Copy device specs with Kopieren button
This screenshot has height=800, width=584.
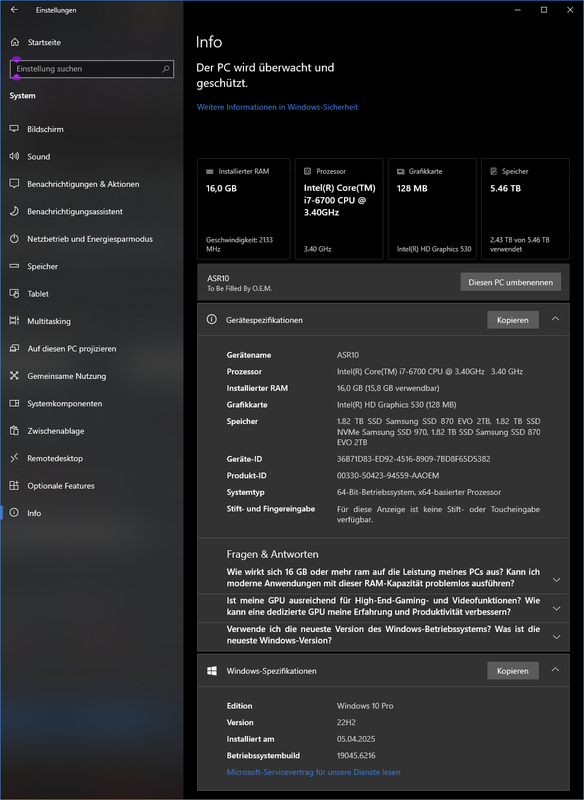[513, 320]
